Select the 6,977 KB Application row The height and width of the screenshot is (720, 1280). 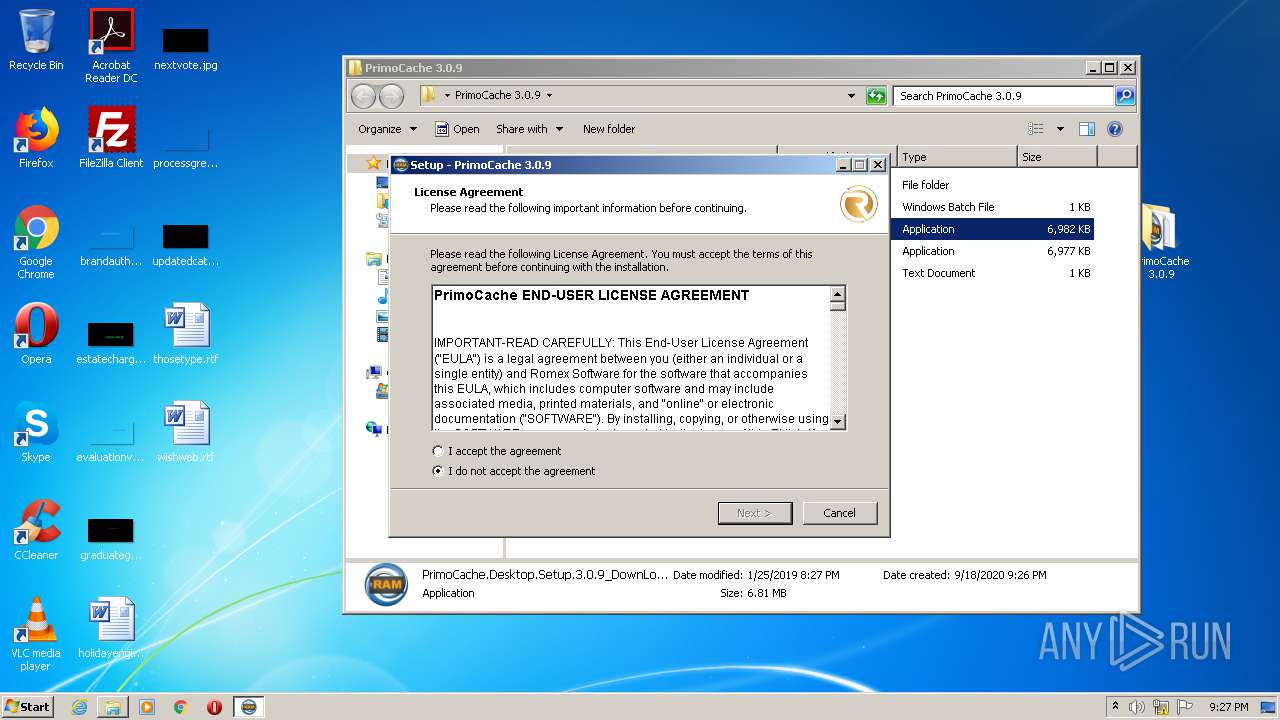coord(992,251)
